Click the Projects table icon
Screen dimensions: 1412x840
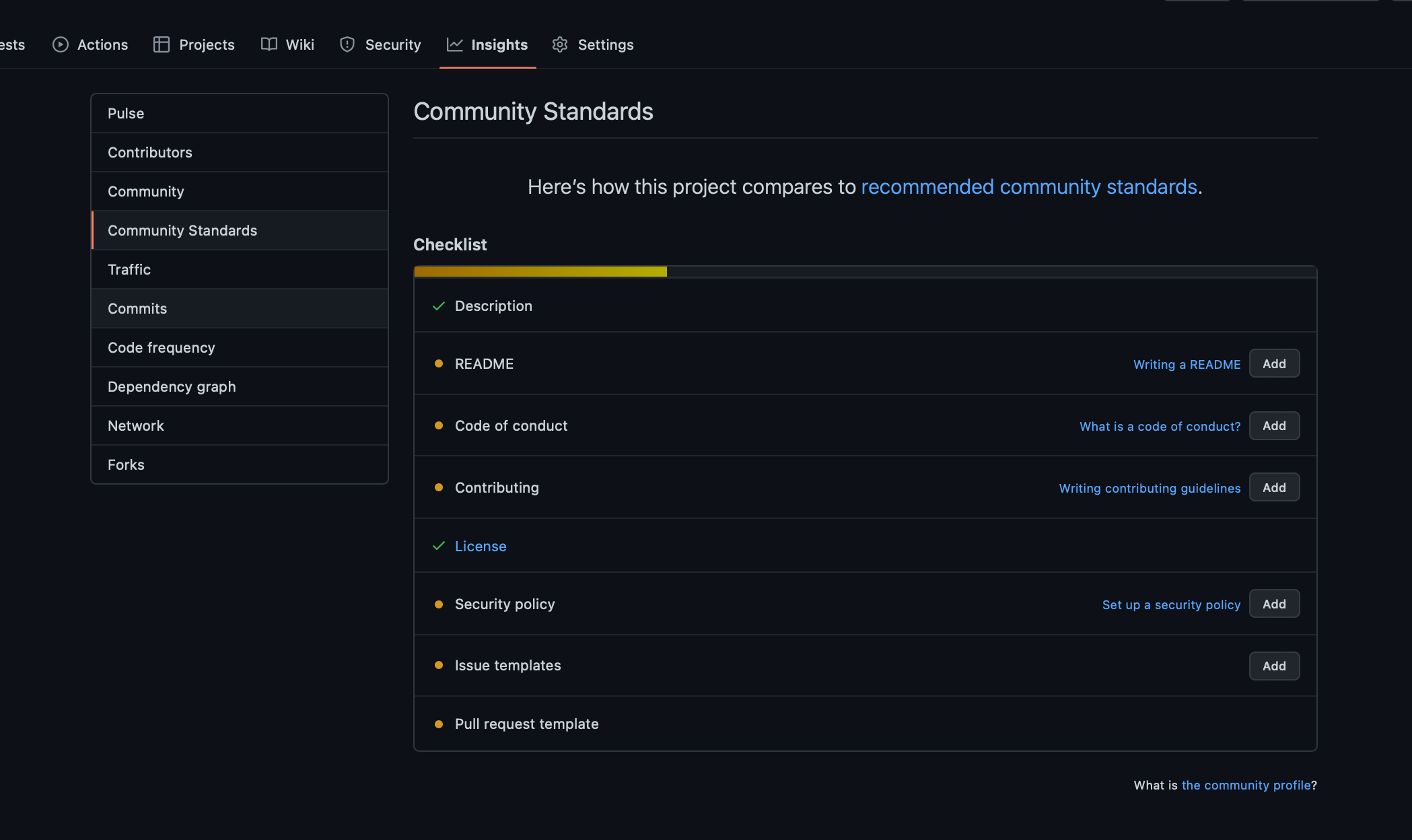click(x=162, y=44)
